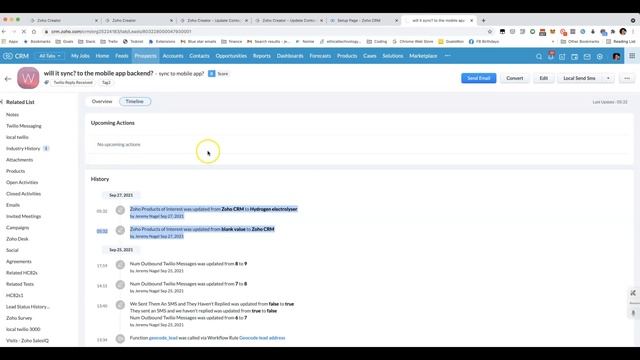The height and width of the screenshot is (360, 640).
Task: Go back using the record back arrow
Action: click(8, 79)
